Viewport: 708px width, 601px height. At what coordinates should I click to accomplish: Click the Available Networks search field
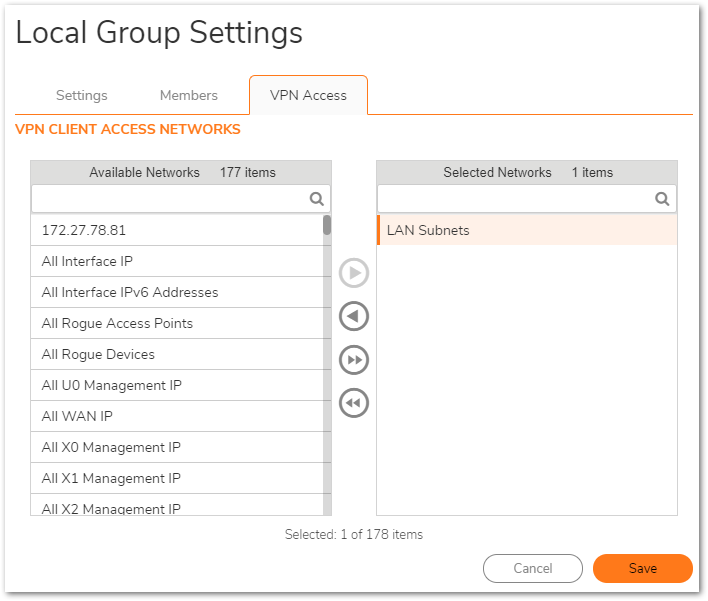(181, 199)
